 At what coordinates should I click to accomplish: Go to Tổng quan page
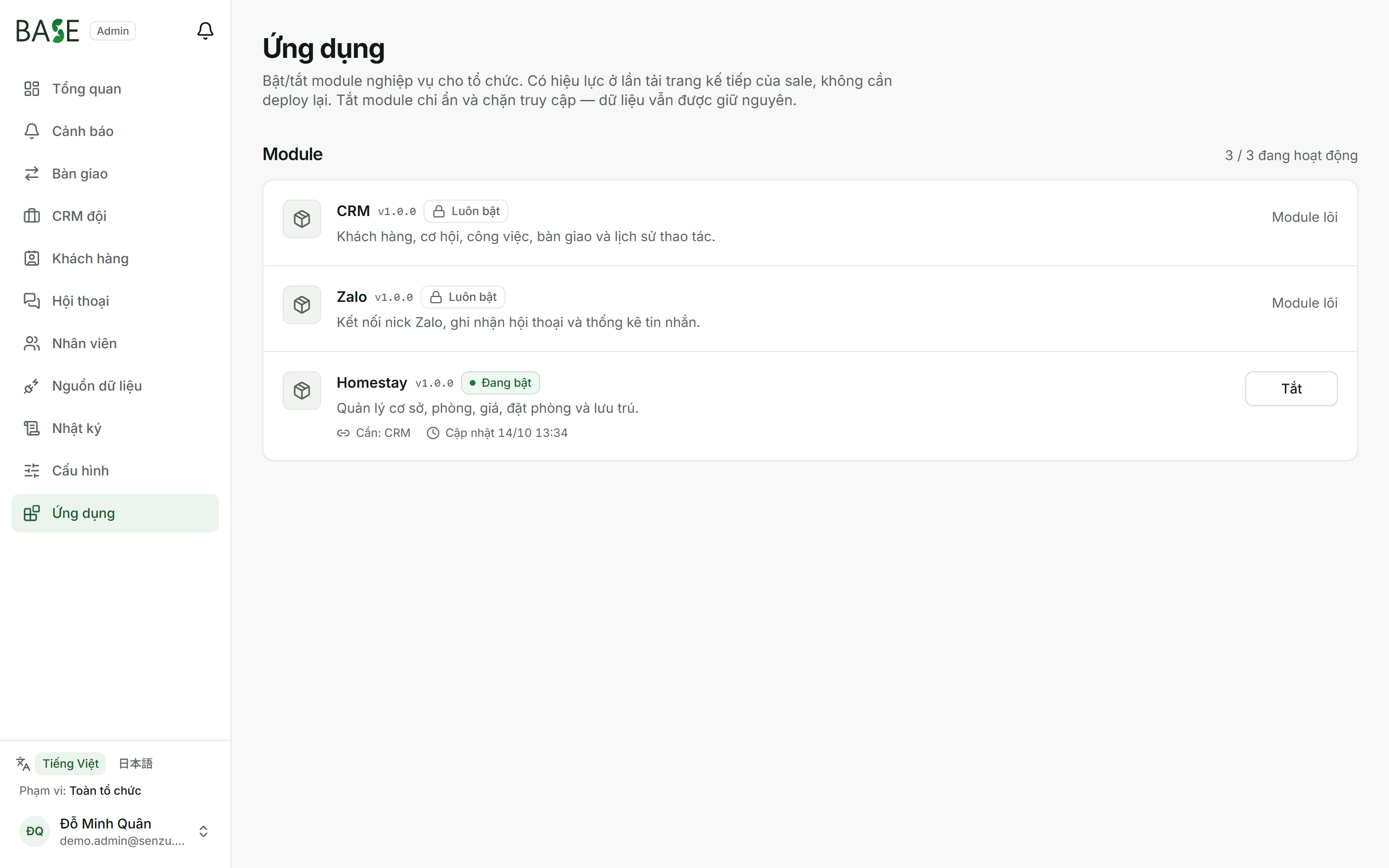click(115, 88)
